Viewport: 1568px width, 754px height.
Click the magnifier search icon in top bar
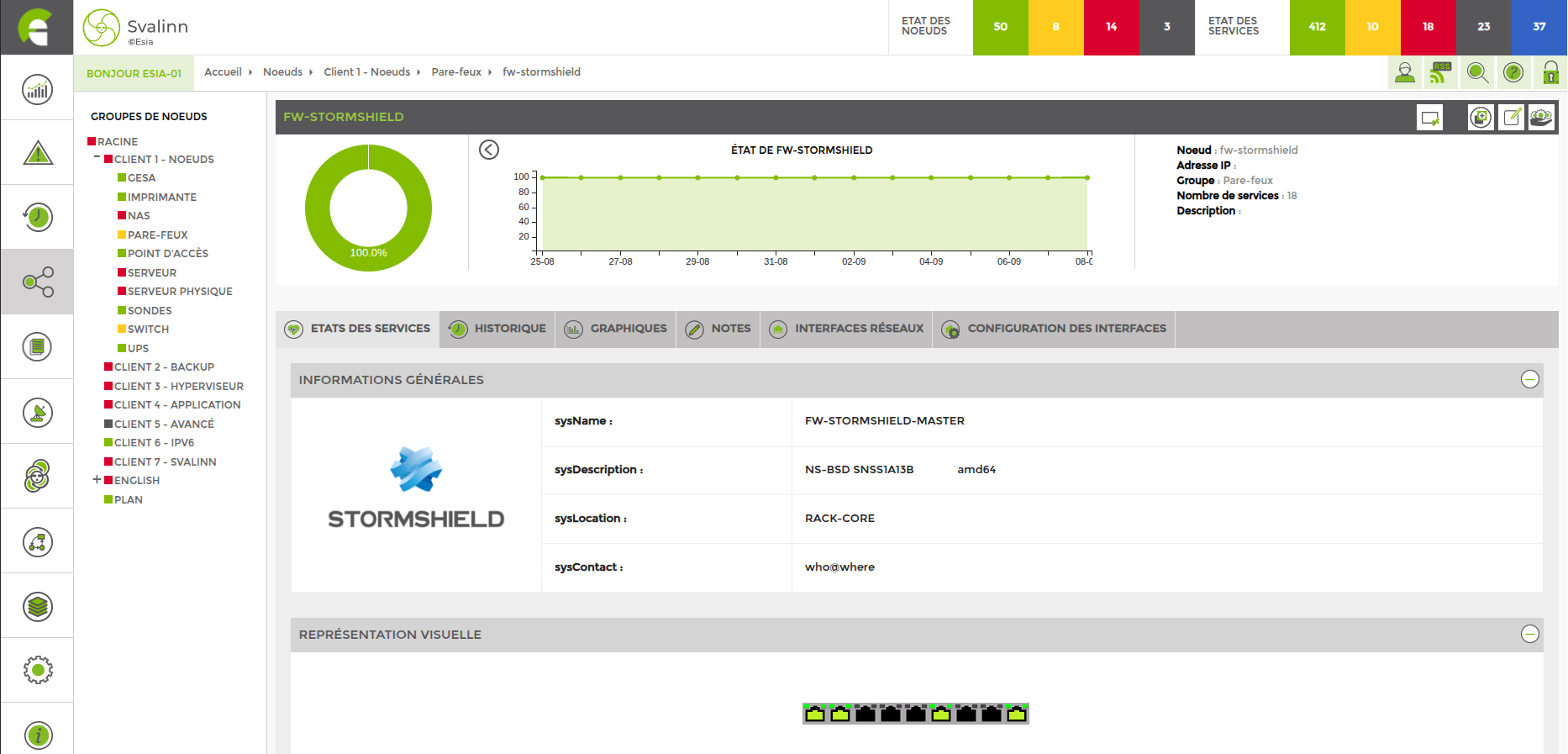[x=1477, y=73]
